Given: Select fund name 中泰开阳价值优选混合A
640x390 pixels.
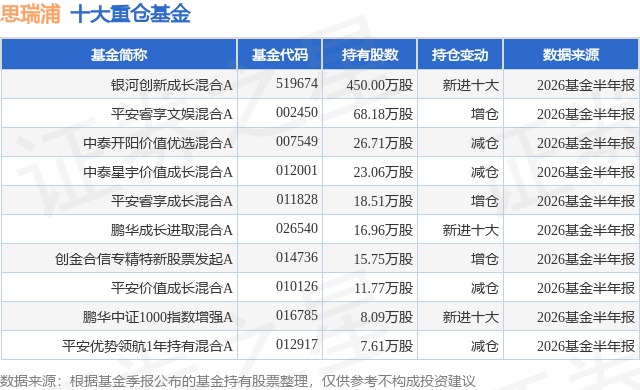Looking at the screenshot, I should pyautogui.click(x=158, y=143).
